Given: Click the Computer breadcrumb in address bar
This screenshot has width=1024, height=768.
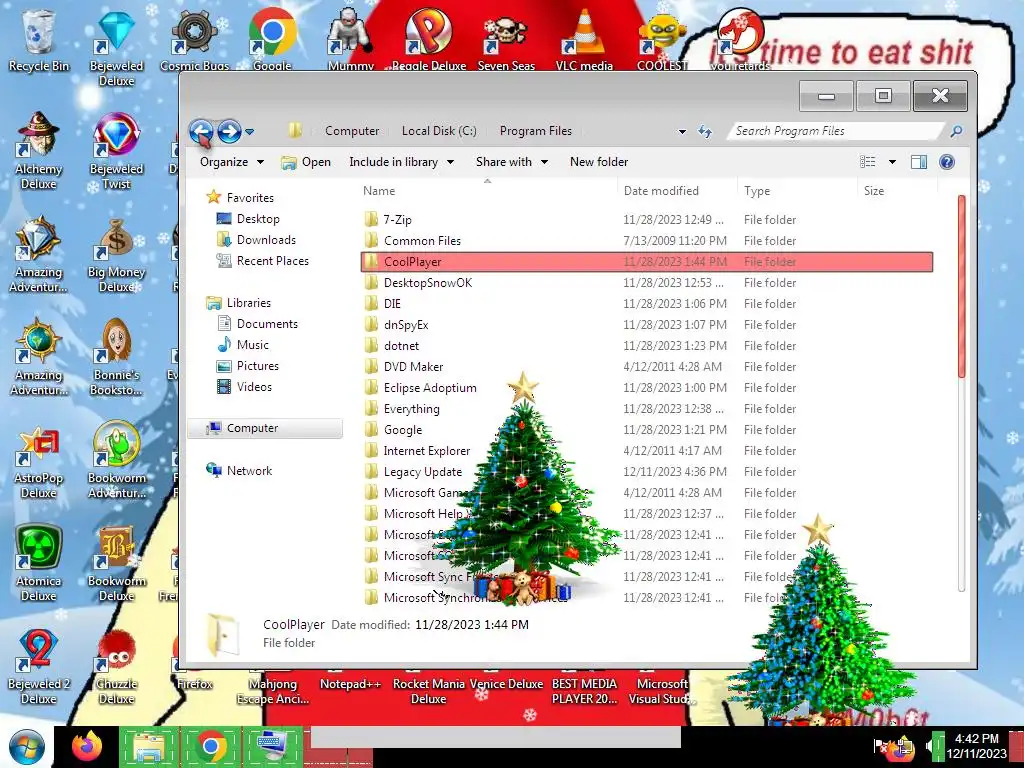Looking at the screenshot, I should pos(352,131).
